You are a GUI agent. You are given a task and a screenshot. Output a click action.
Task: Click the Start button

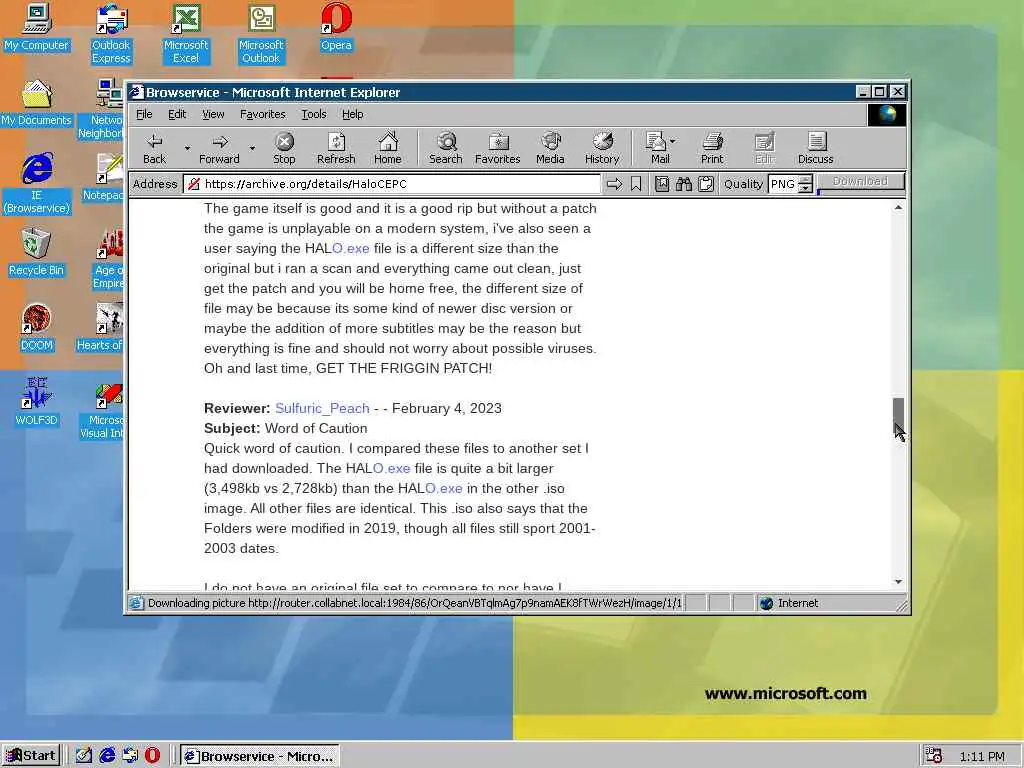[31, 756]
